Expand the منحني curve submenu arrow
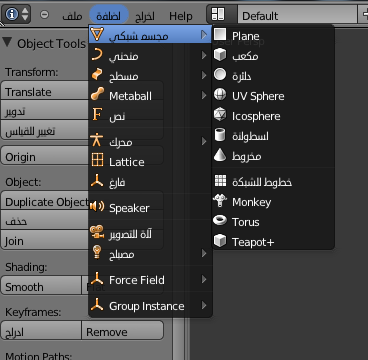This screenshot has height=360, width=368. coord(204,55)
